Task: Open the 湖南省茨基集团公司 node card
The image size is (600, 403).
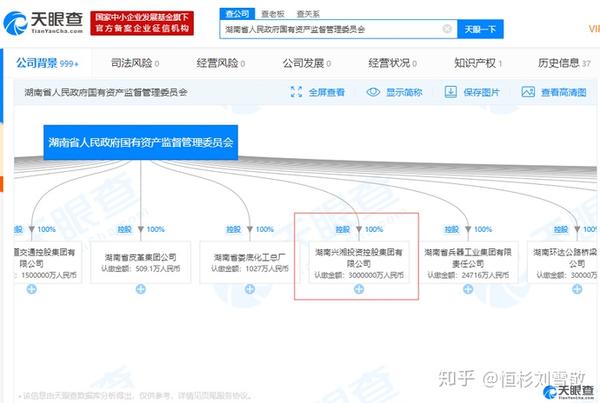Action: click(x=141, y=262)
